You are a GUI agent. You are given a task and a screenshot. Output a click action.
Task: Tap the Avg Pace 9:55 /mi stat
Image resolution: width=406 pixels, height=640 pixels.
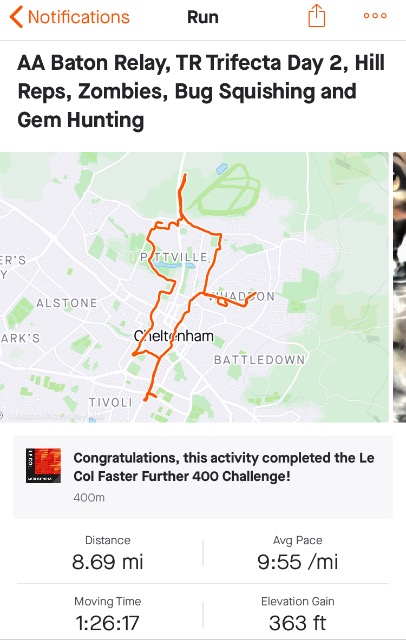tap(297, 553)
